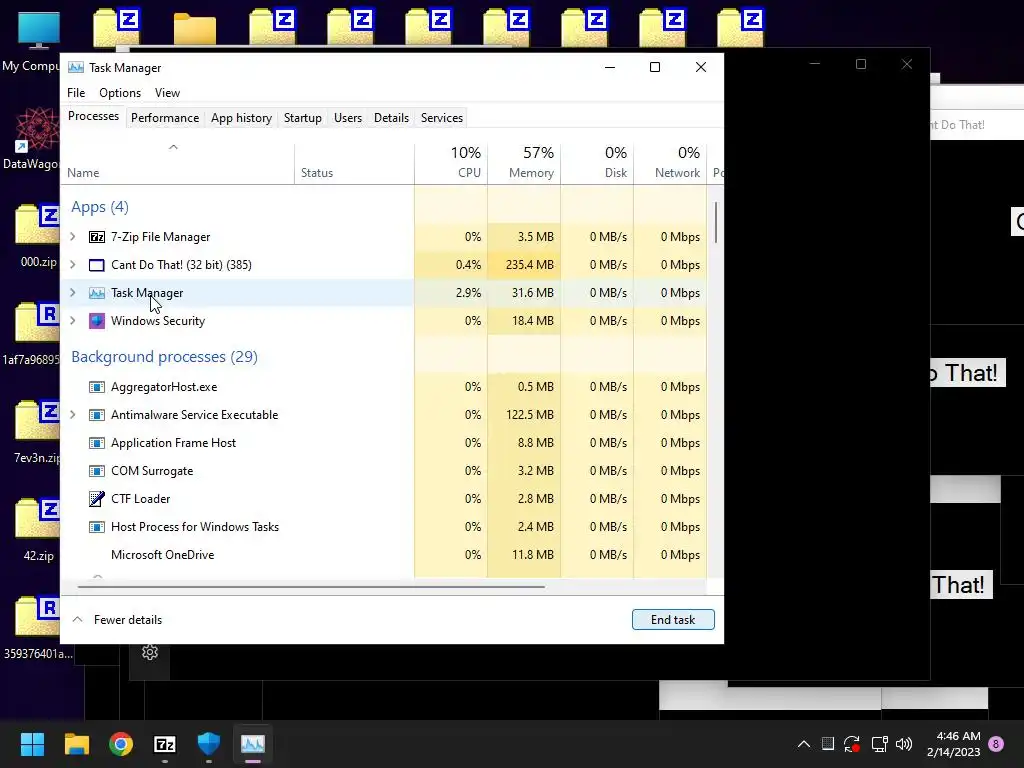Click the AggregatorHost.exe process icon

(x=97, y=387)
